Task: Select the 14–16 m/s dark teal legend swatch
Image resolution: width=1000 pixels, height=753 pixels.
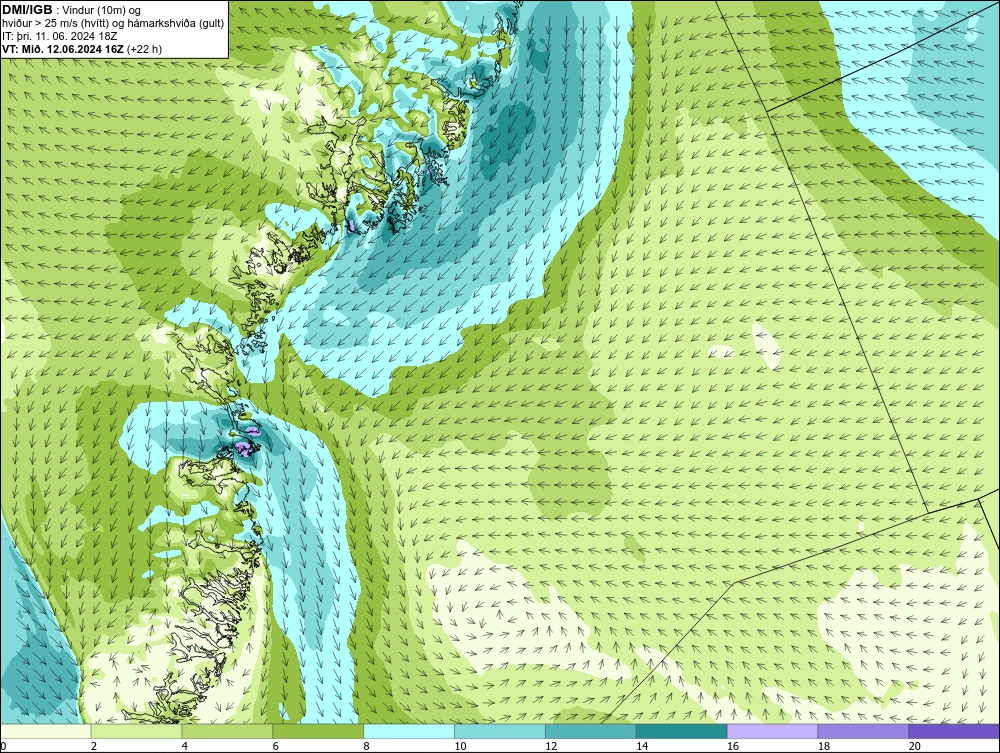Action: pos(682,731)
